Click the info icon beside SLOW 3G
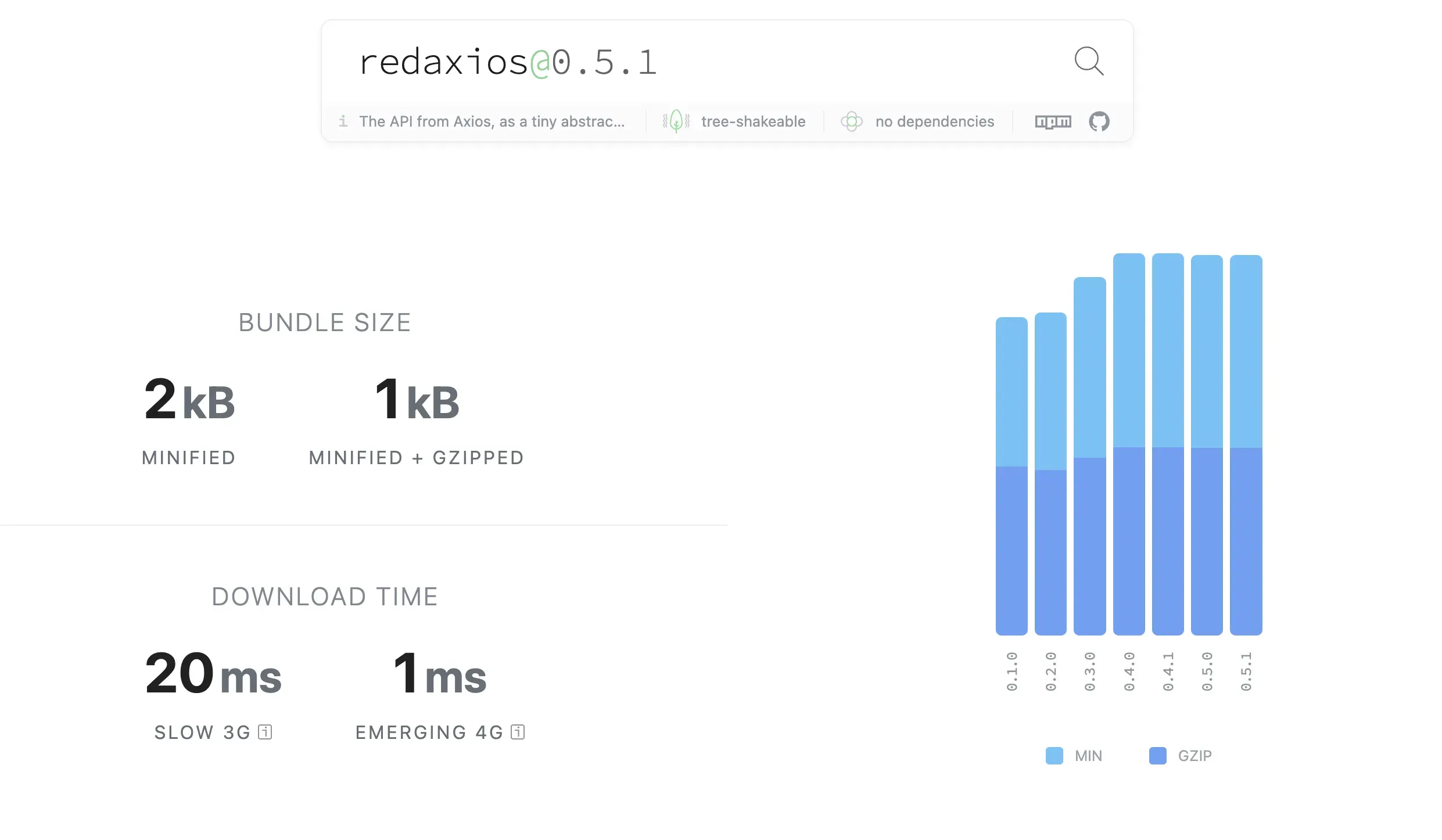This screenshot has width=1442, height=840. click(264, 732)
